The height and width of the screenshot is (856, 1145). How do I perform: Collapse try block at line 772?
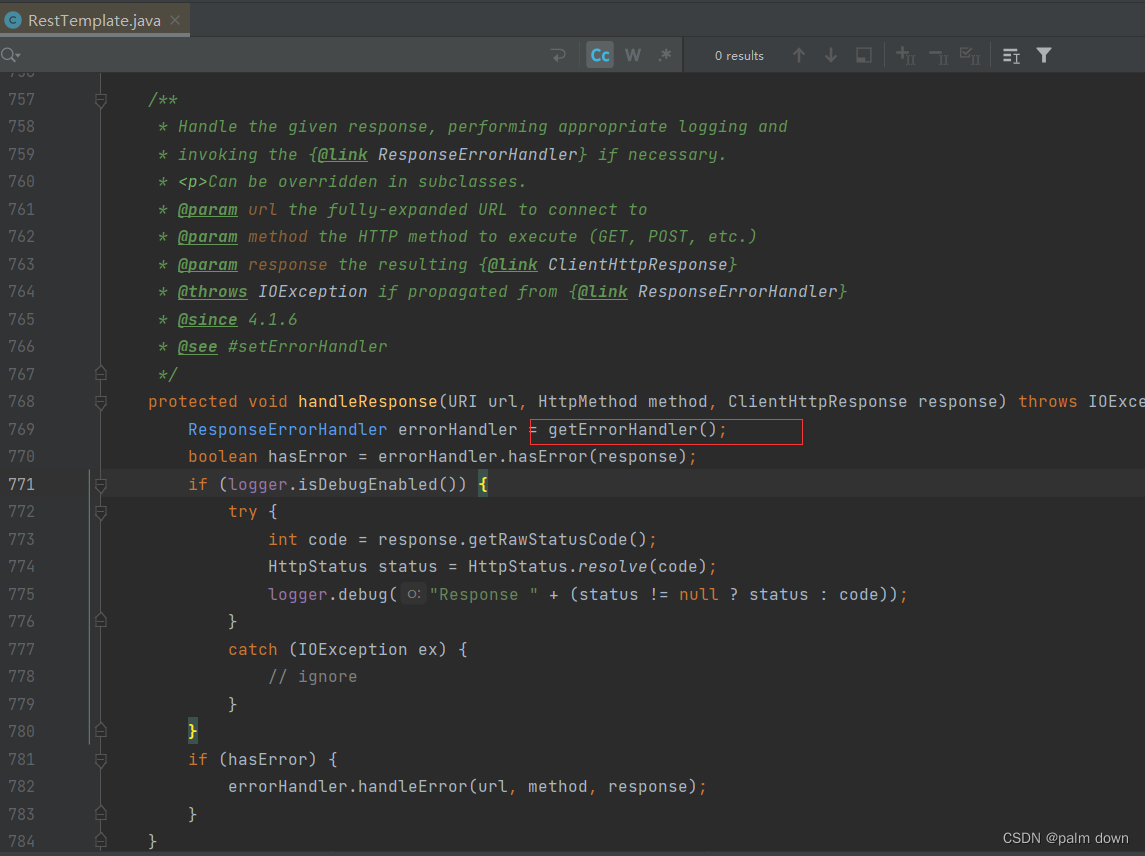pyautogui.click(x=101, y=512)
